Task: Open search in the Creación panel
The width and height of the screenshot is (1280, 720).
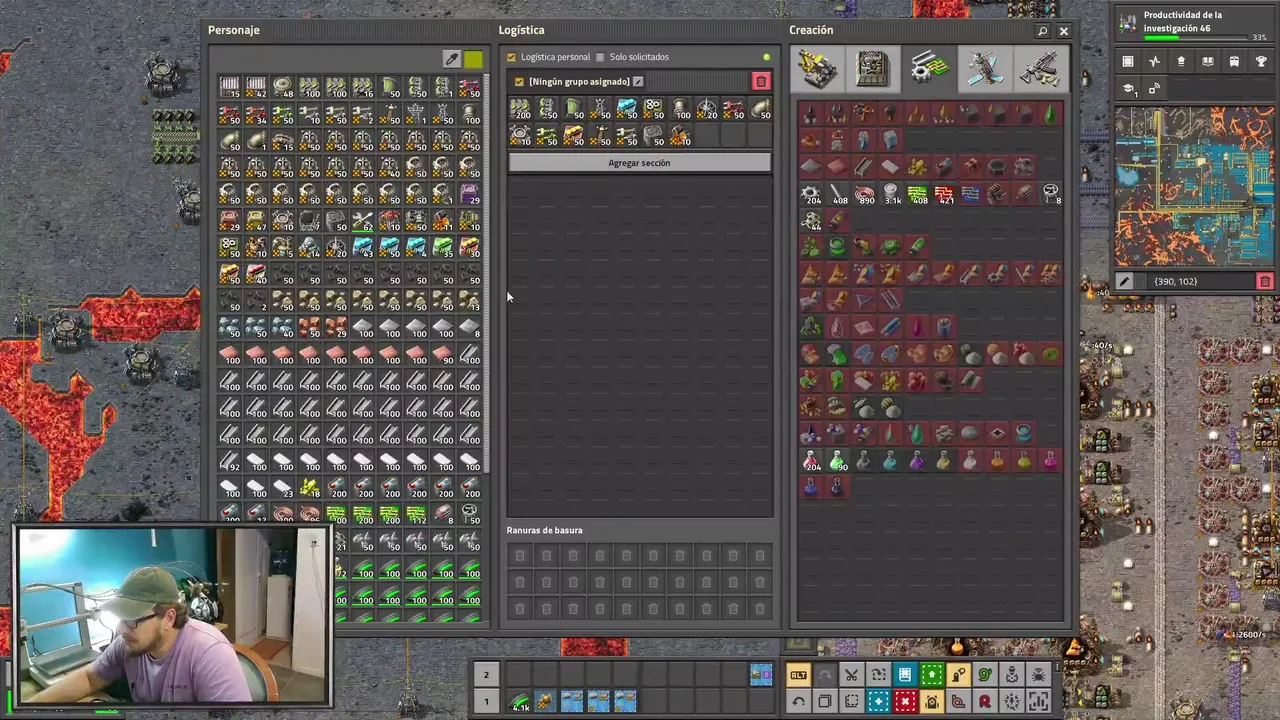Action: coord(1042,31)
